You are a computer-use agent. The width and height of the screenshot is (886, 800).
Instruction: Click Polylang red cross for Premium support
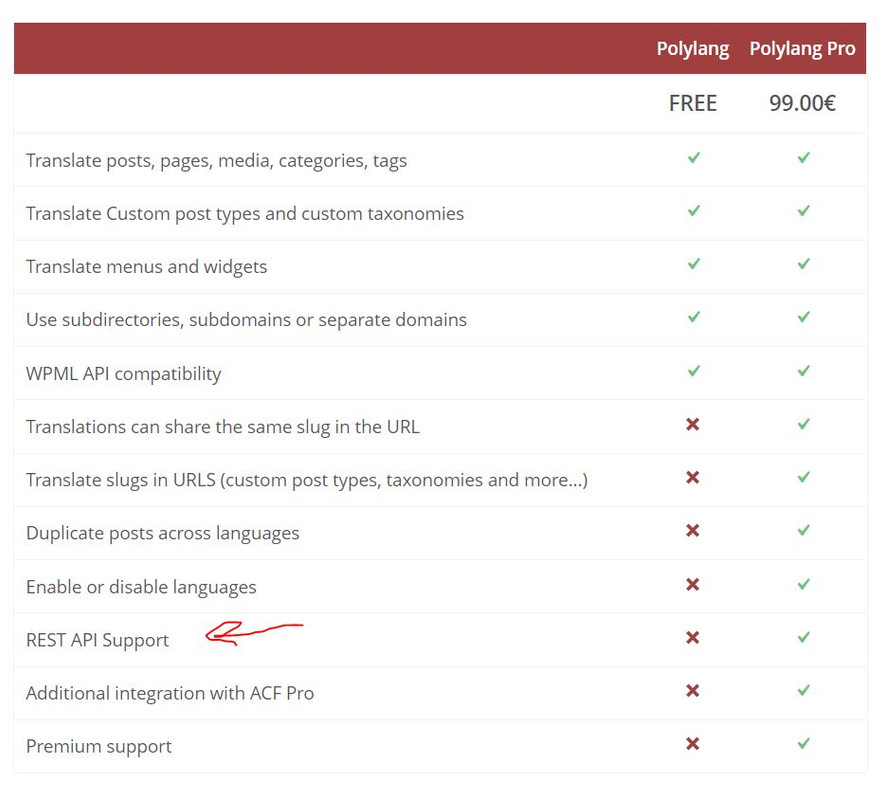tap(693, 744)
